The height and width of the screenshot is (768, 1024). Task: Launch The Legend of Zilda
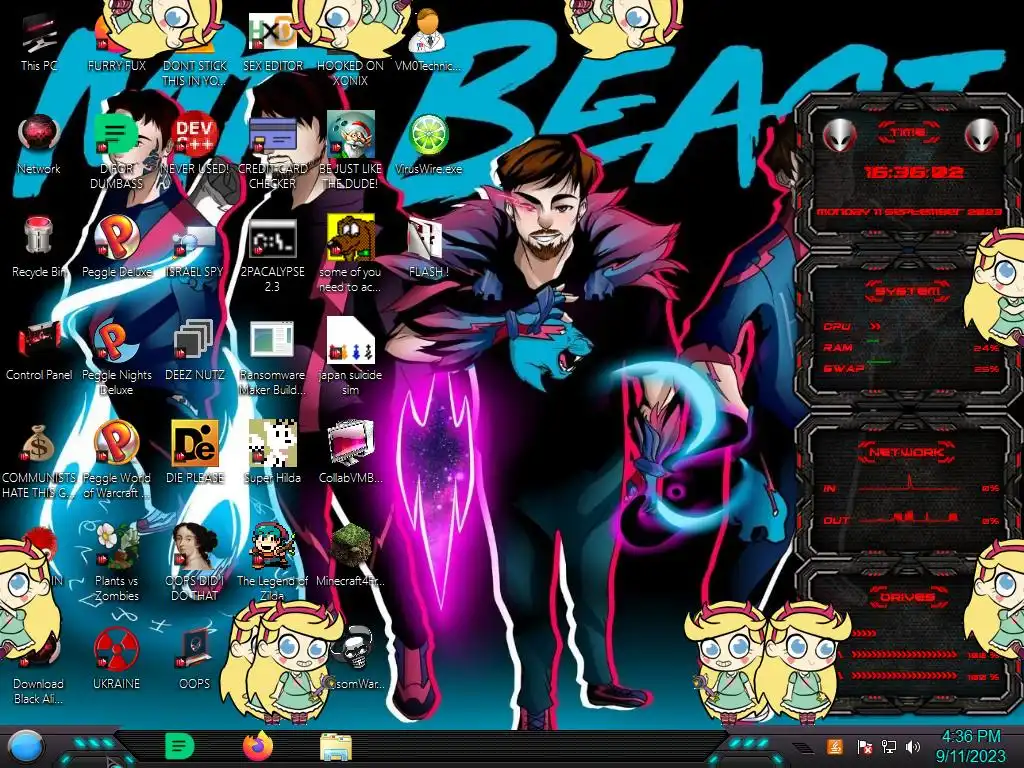click(272, 564)
